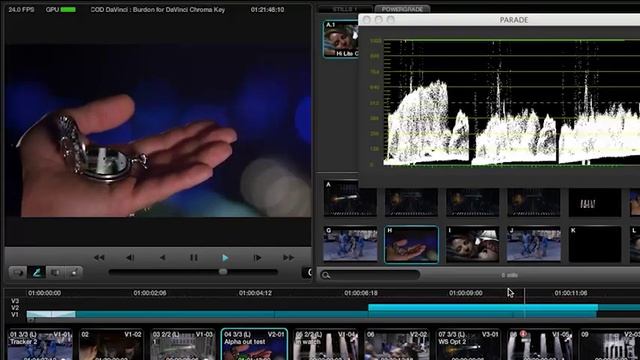Click the gallery search magnifier icon
This screenshot has width=640, height=360.
pyautogui.click(x=326, y=275)
